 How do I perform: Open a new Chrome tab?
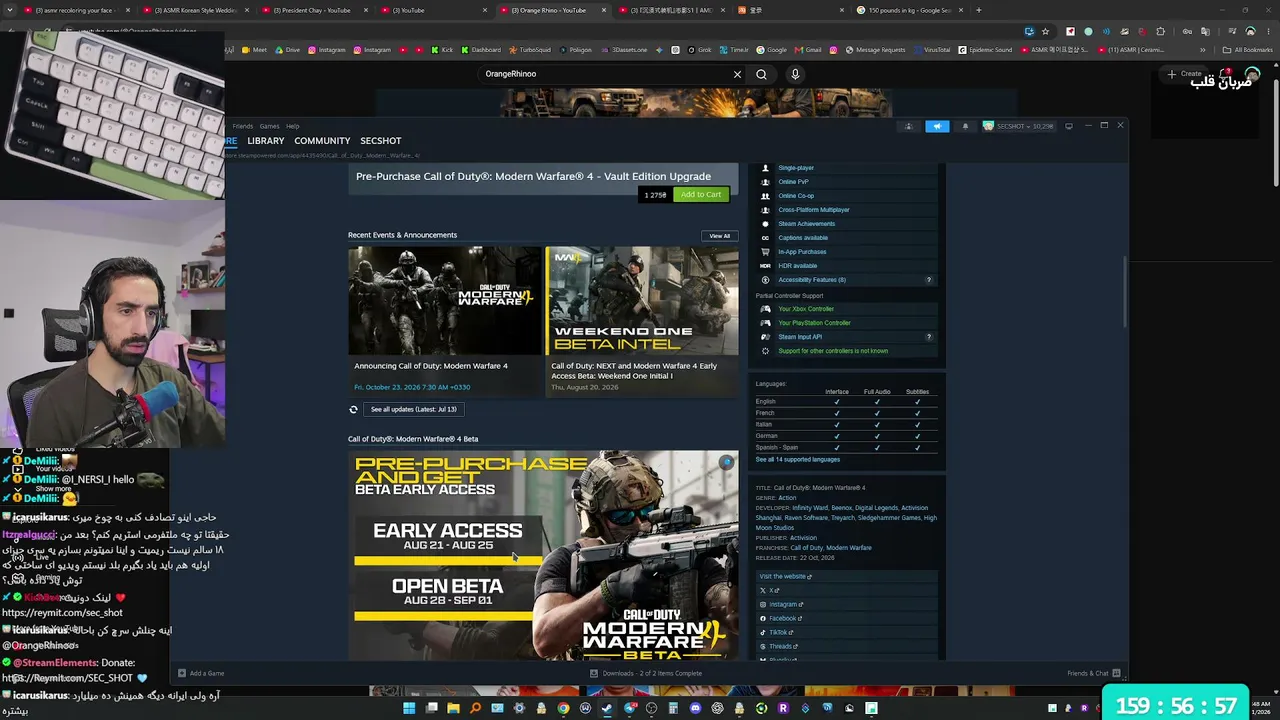978,10
